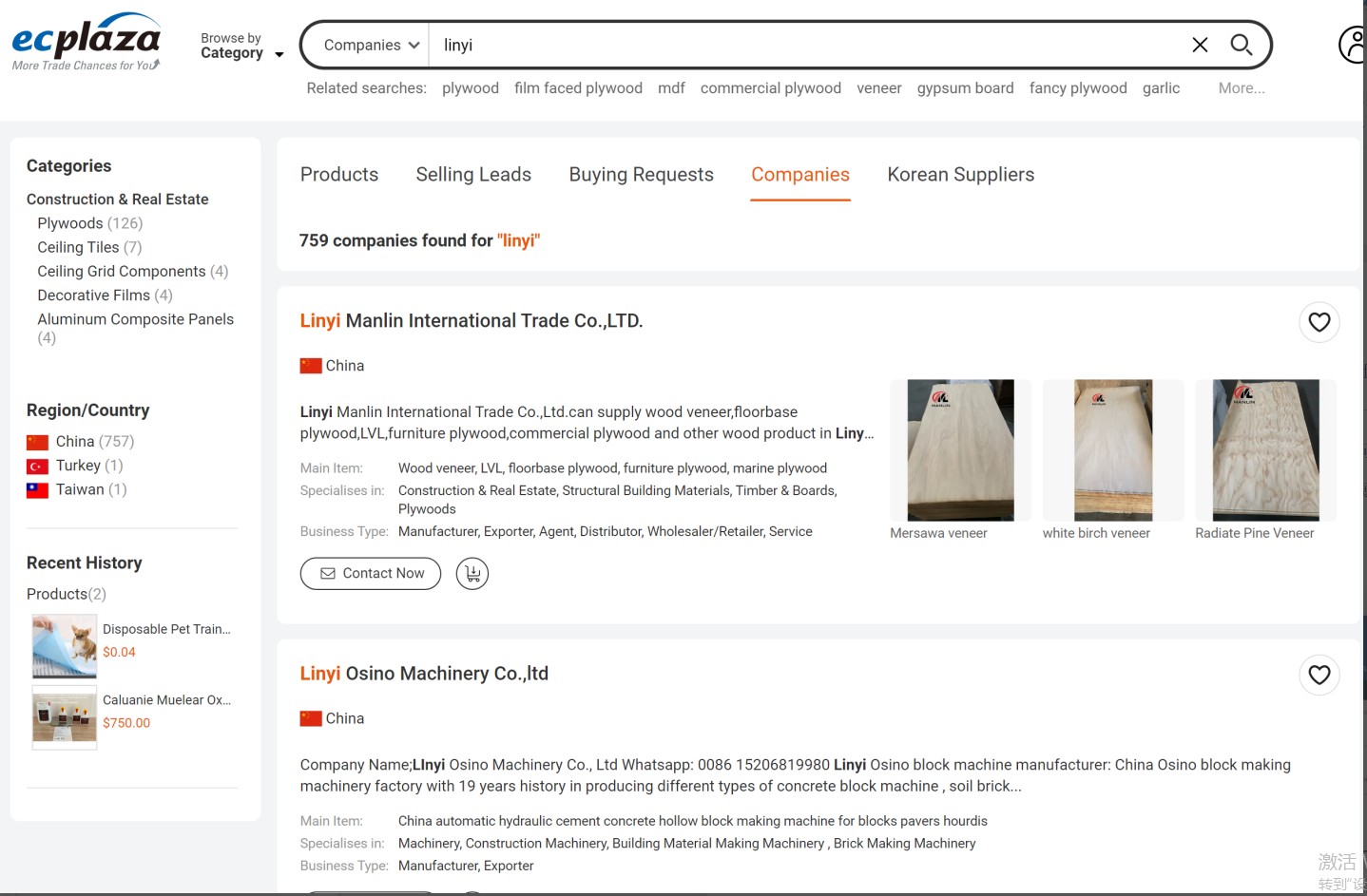Viewport: 1367px width, 896px height.
Task: Clear the search field with X icon
Action: (1200, 45)
